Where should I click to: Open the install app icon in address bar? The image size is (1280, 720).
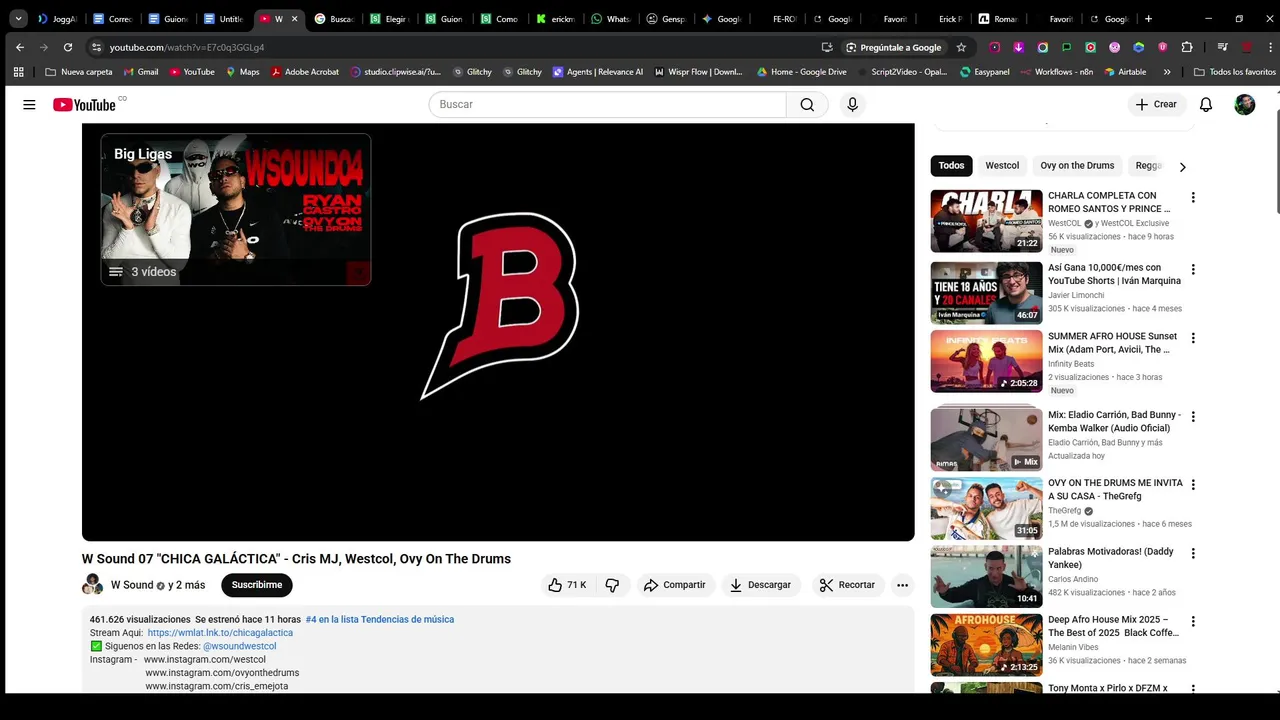pyautogui.click(x=827, y=47)
